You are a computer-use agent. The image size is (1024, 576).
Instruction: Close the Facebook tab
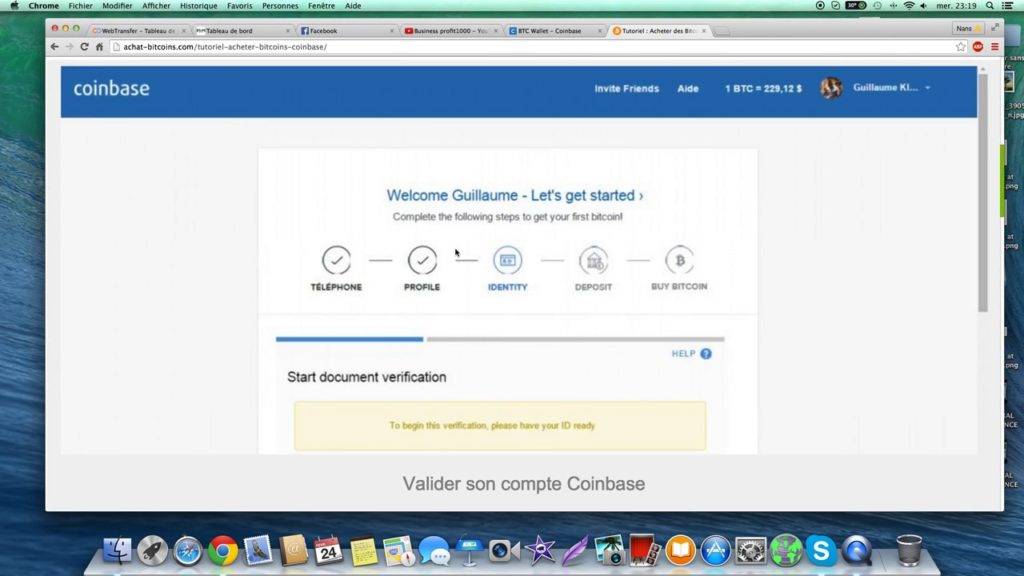392,31
